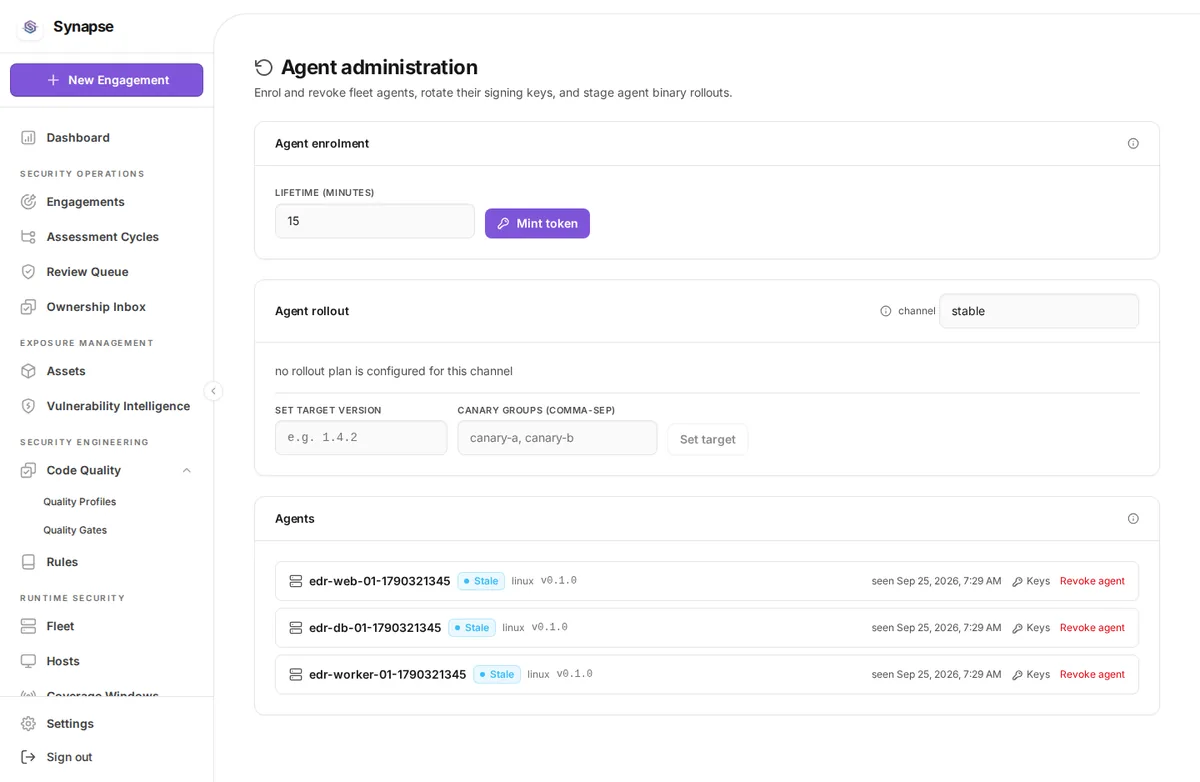This screenshot has height=782, width=1200.
Task: Revoke agent edr-web-01-1790321345
Action: coord(1092,581)
